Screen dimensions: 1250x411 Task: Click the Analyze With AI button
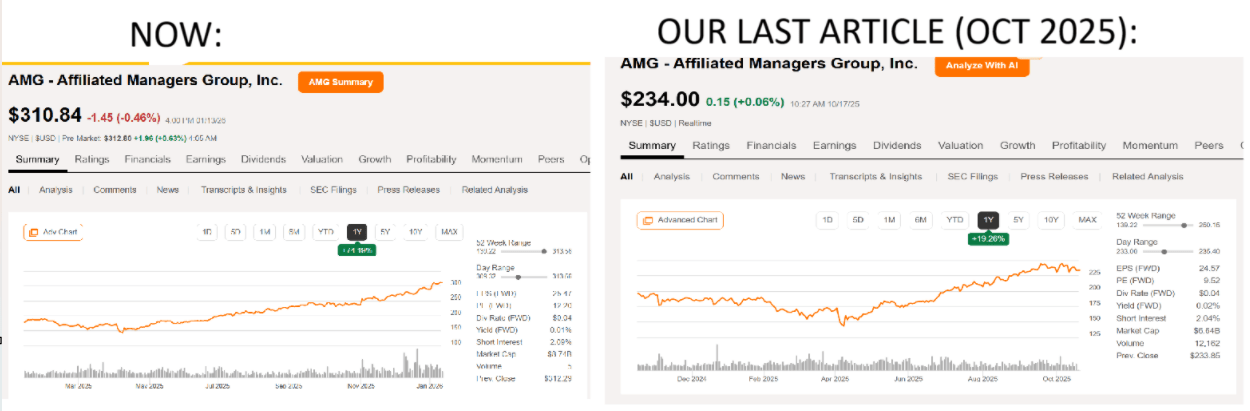point(981,65)
